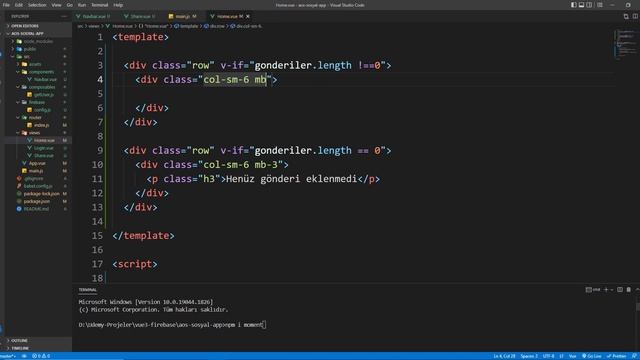640x360 pixels.
Task: Open package-lock.json in the explorer tree
Action: coord(41,193)
